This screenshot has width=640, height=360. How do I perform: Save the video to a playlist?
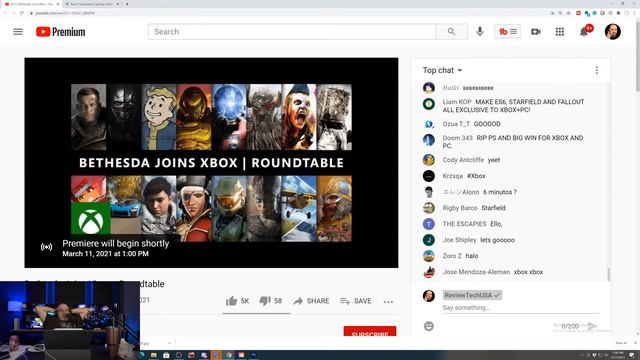[356, 301]
